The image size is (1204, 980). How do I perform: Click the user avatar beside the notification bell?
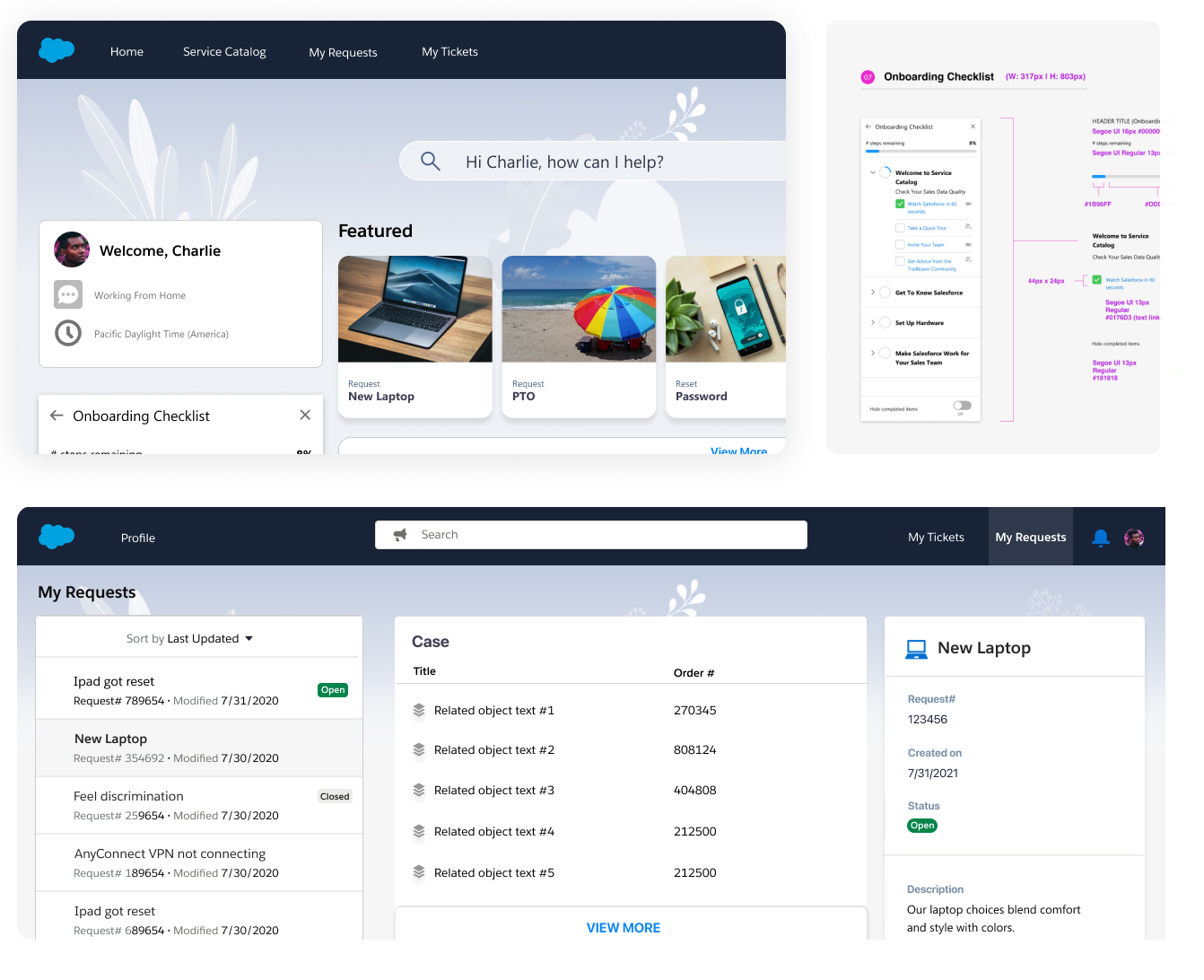click(x=1134, y=538)
